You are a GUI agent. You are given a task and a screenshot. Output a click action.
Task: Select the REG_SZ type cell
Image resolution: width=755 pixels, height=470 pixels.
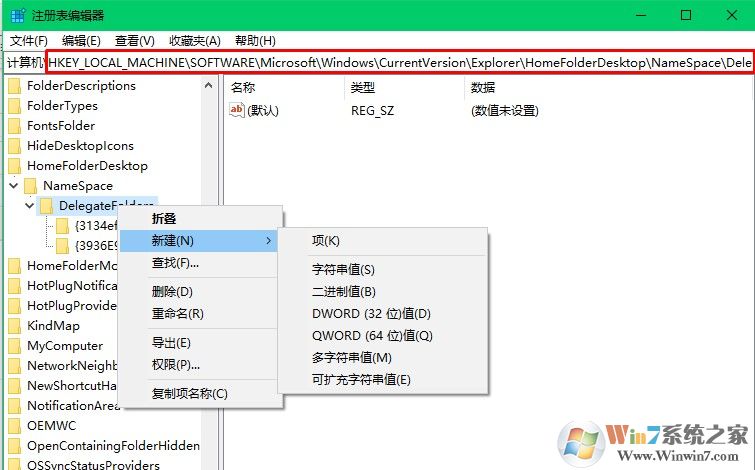pos(372,111)
